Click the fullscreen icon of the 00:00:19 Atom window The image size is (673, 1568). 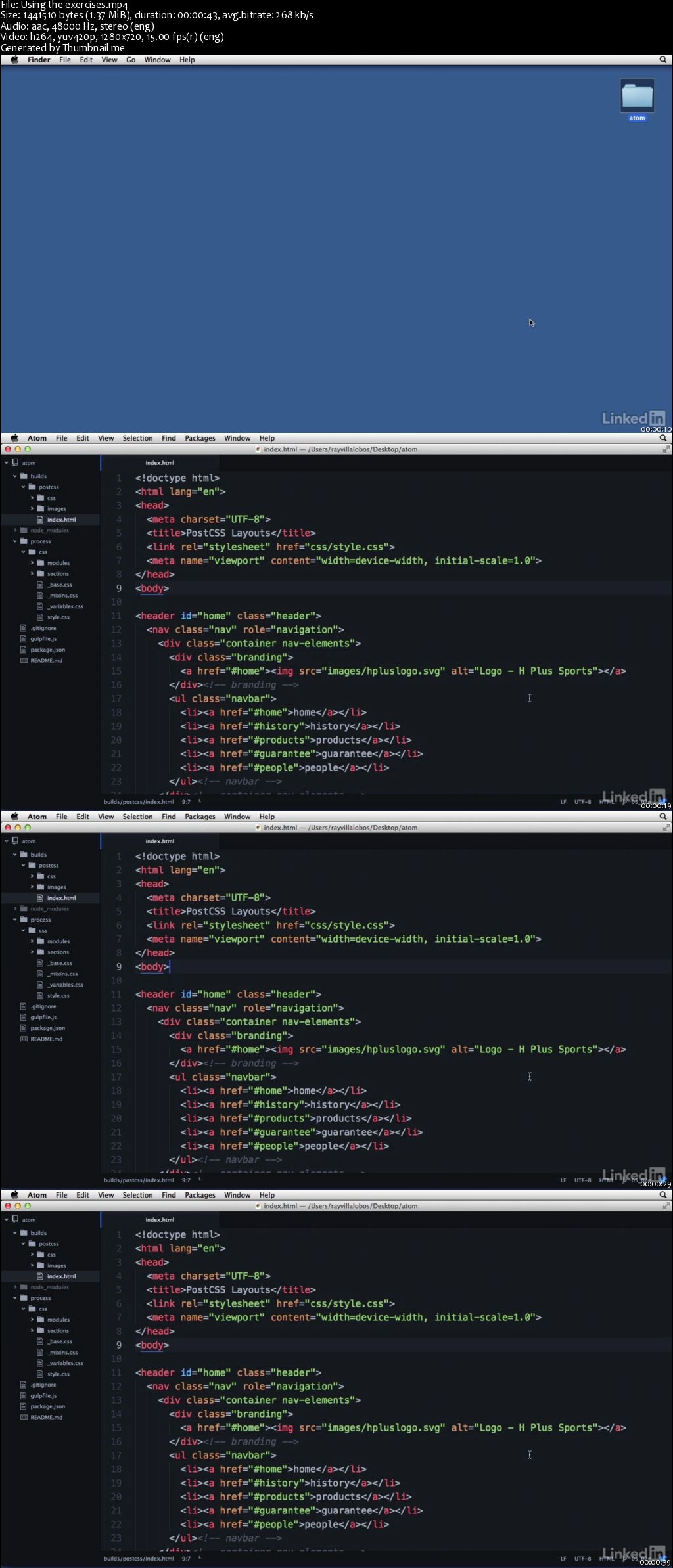coord(666,449)
